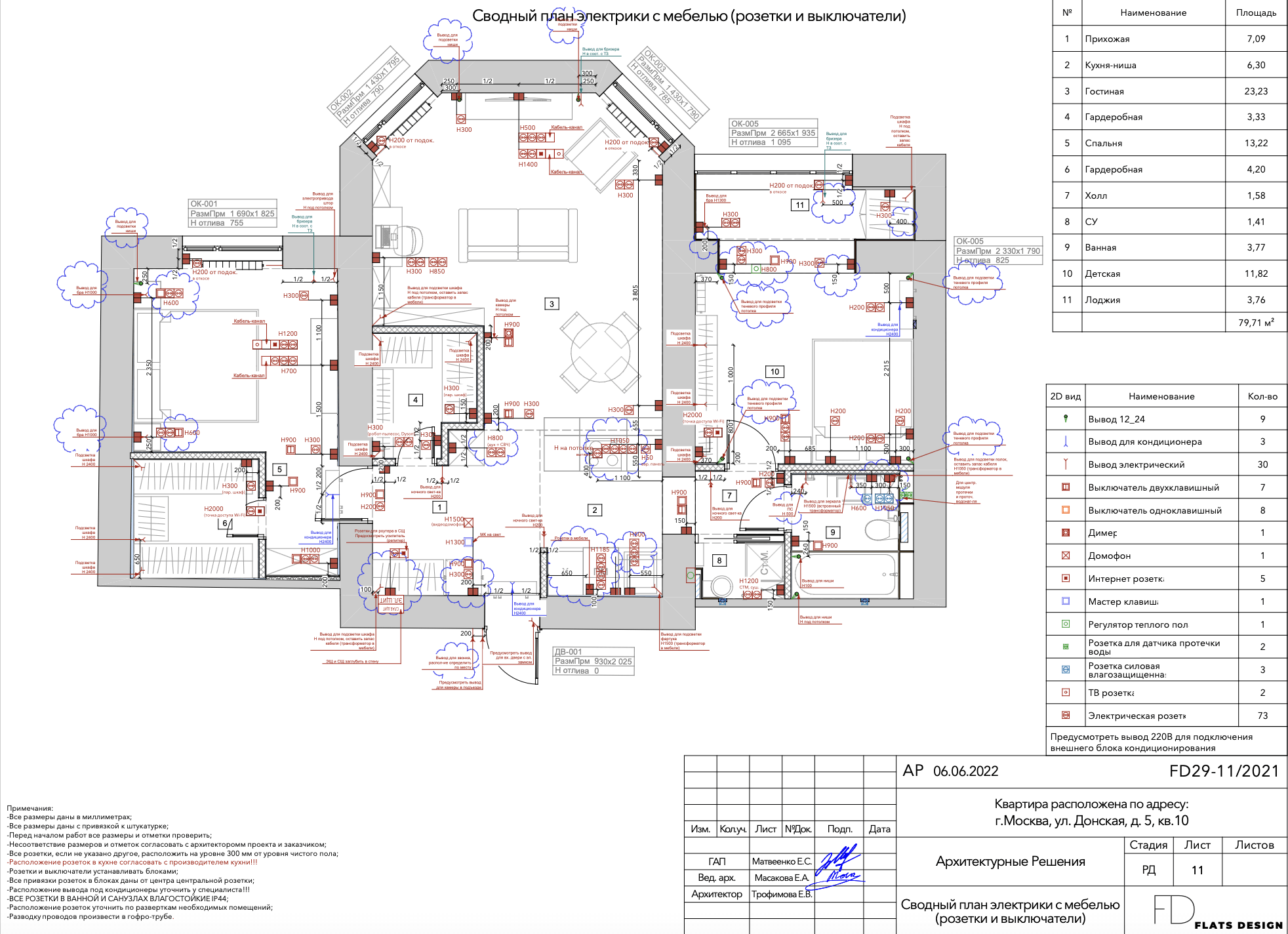
Task: Select the name 'Трофимова Е.В.'
Action: tap(782, 894)
